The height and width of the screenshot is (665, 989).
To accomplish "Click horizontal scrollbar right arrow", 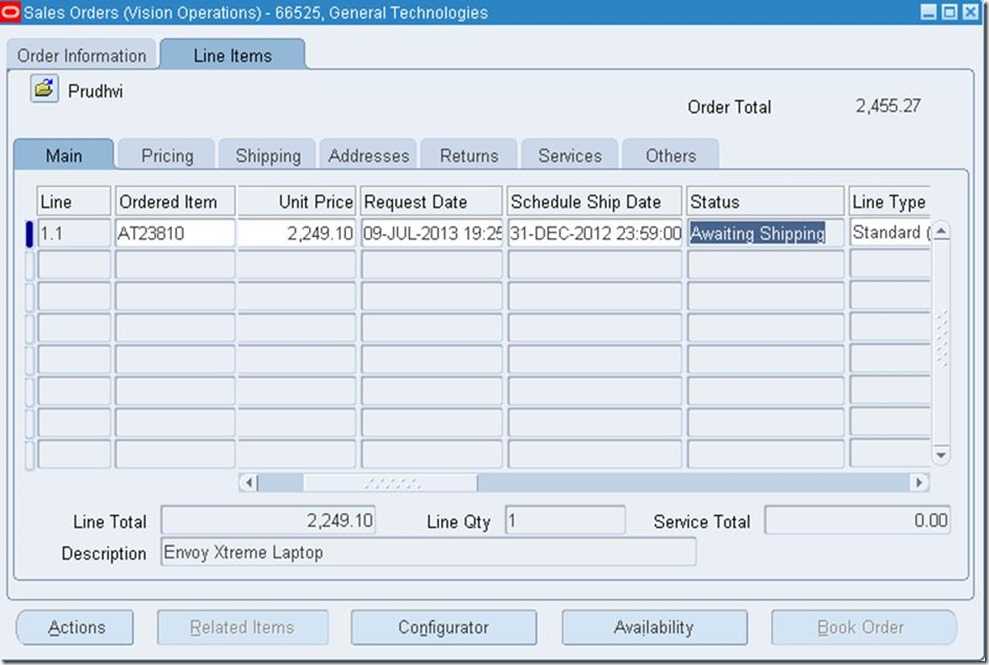I will tap(919, 483).
